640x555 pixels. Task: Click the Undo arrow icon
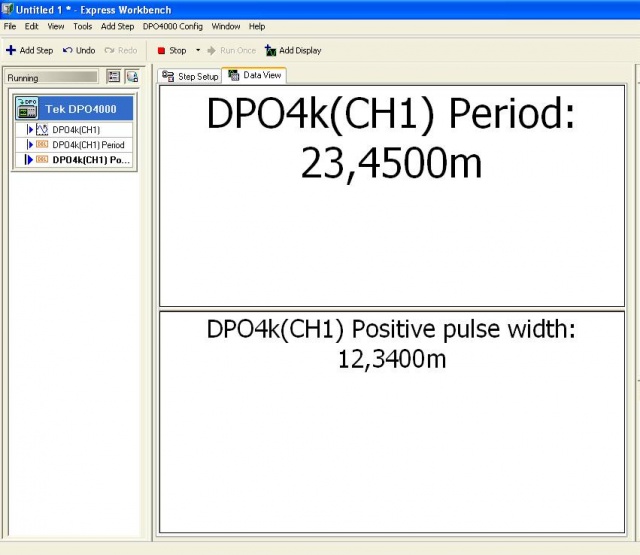coord(68,50)
